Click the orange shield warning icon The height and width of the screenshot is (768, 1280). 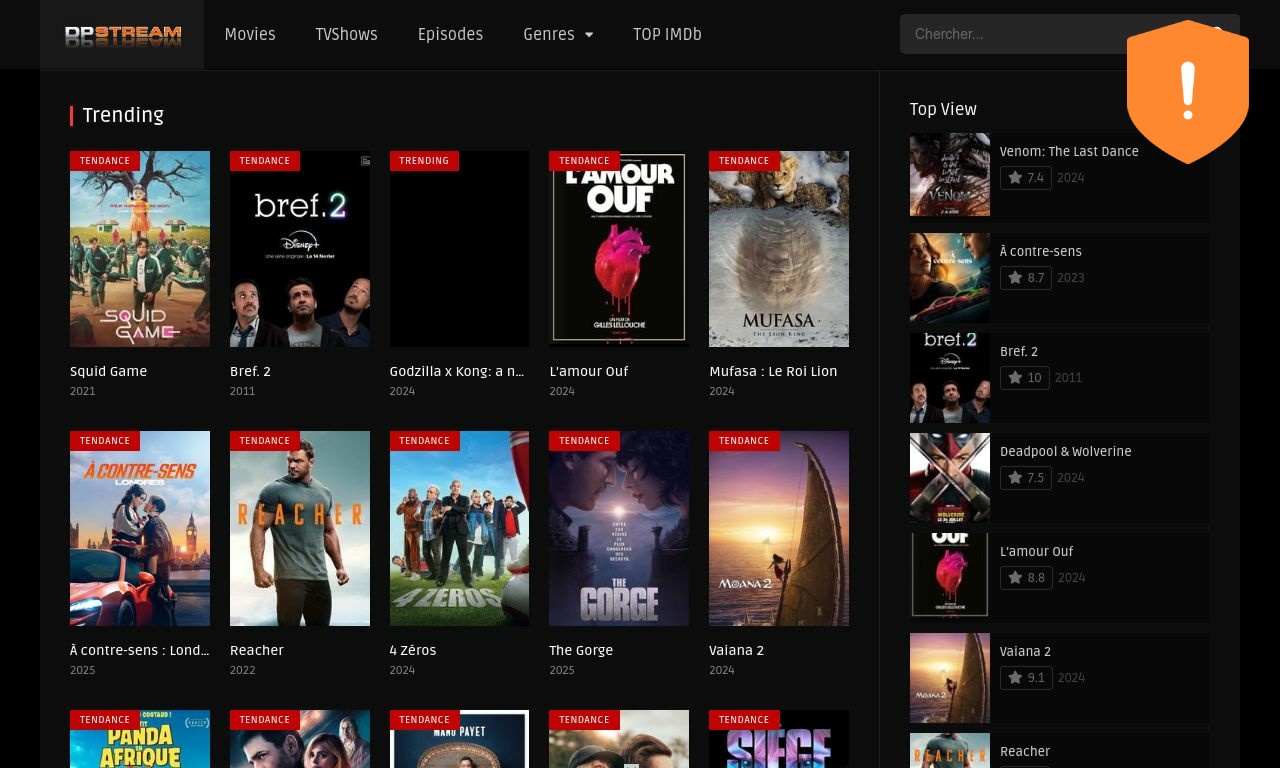[1187, 92]
